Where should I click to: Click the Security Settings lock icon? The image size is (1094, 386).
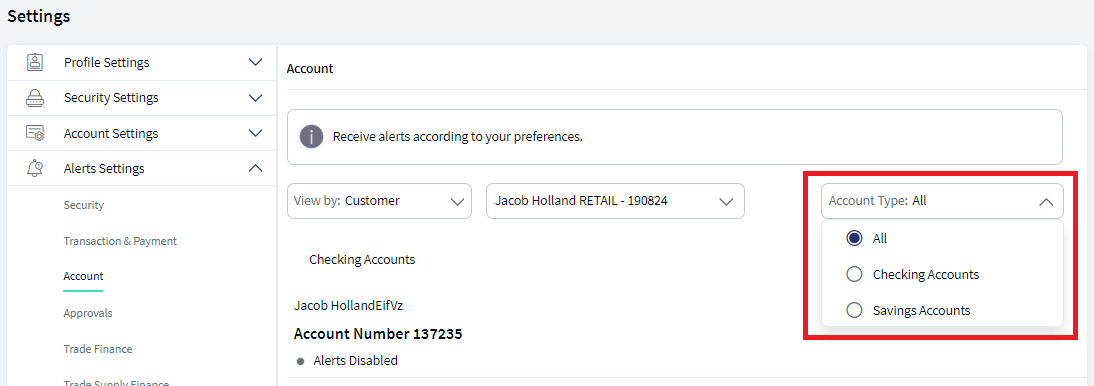point(34,98)
